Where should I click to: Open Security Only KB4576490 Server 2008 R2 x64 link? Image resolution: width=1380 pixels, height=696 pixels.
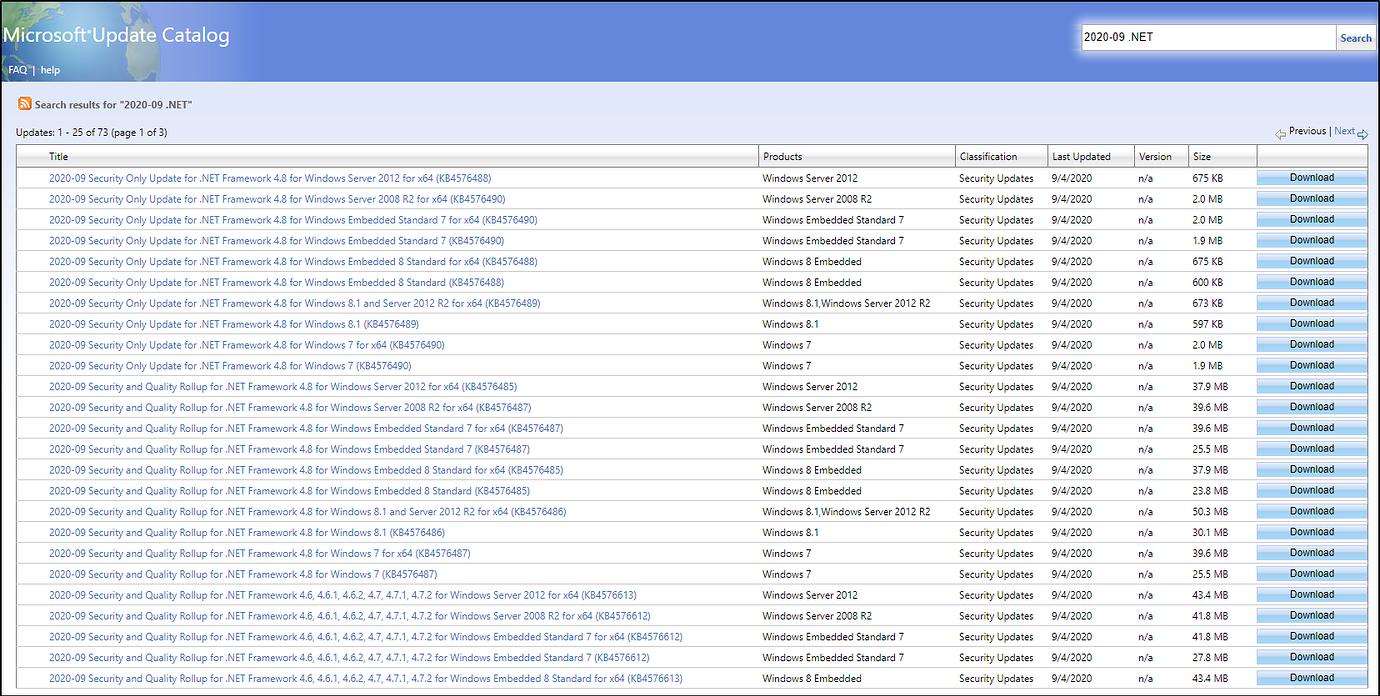click(277, 199)
